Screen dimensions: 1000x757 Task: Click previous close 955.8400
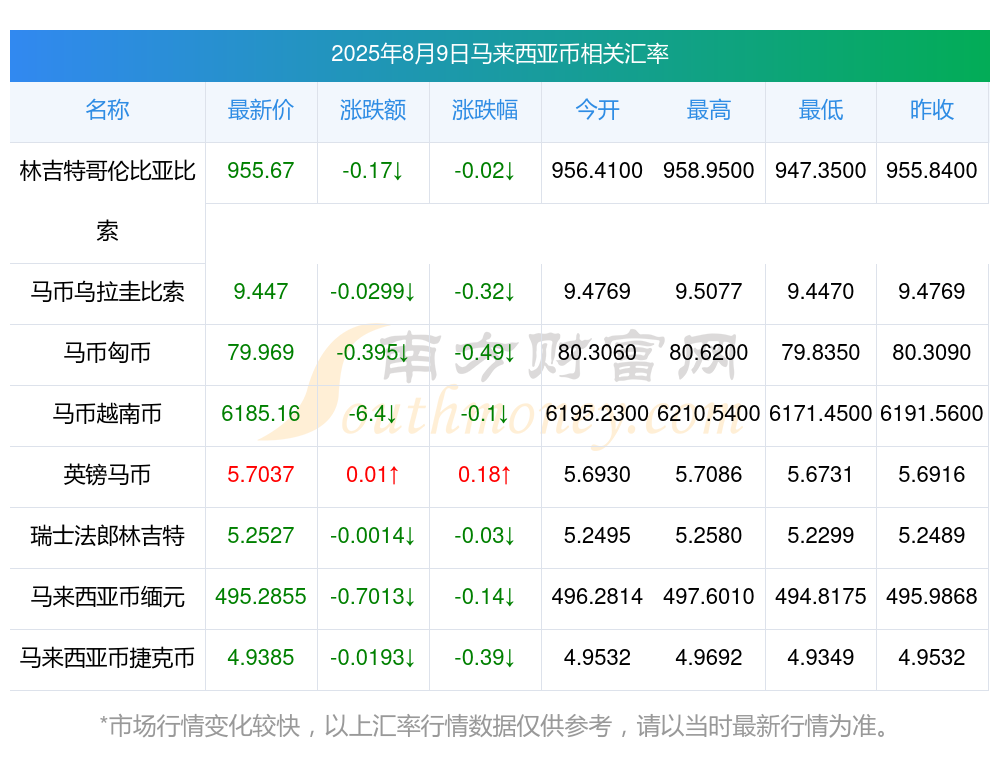[932, 170]
